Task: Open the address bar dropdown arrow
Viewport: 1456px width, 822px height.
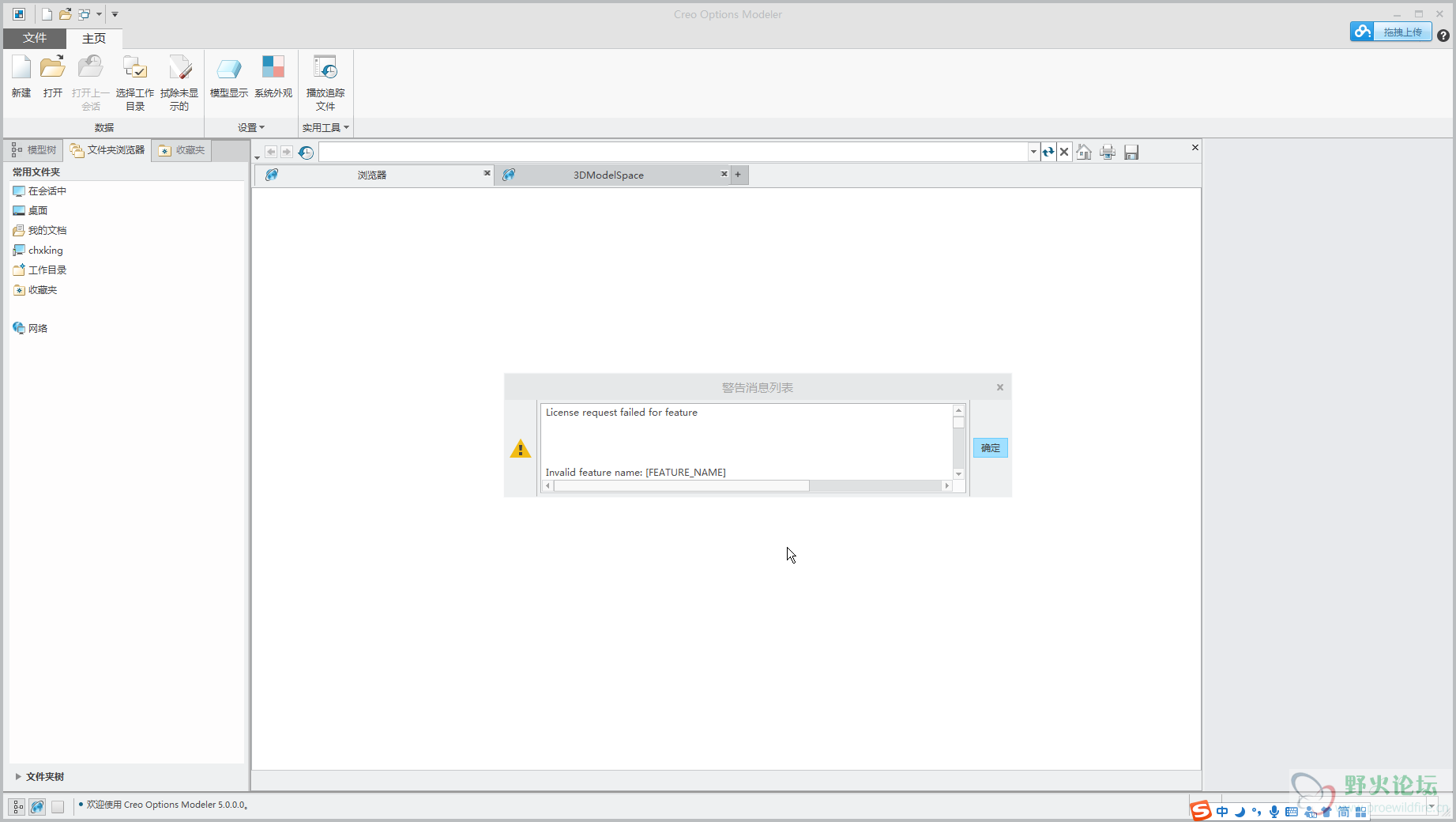Action: tap(1033, 152)
